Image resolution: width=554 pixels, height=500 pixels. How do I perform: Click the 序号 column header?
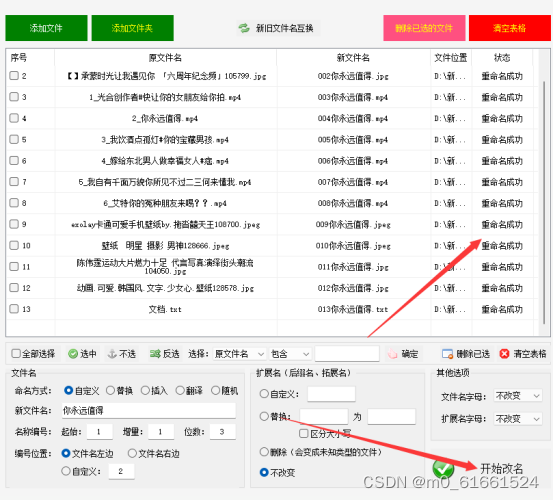coord(30,58)
